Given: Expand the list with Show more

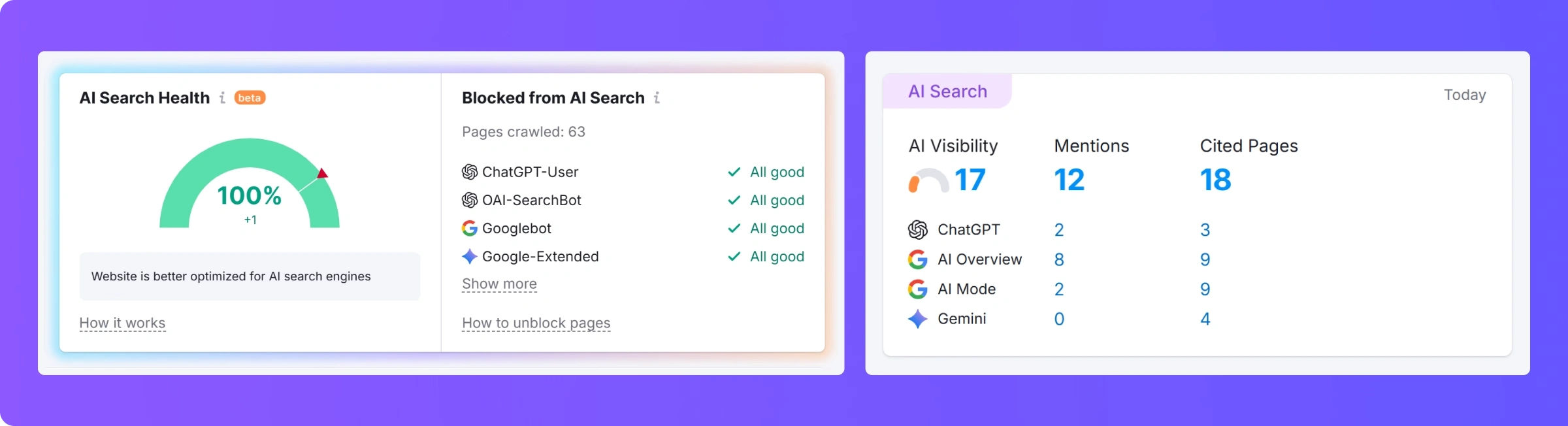Looking at the screenshot, I should (x=499, y=284).
